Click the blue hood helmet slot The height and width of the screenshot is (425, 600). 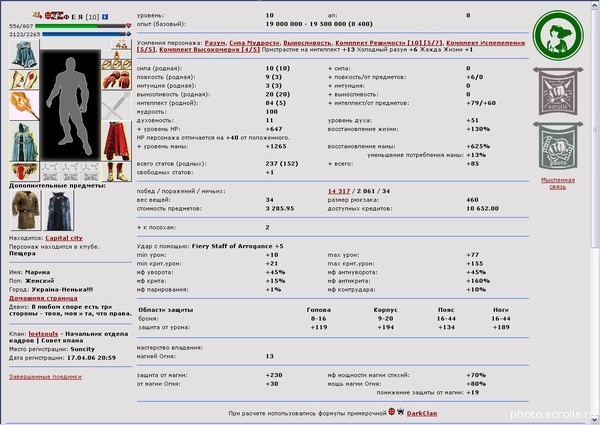(24, 54)
